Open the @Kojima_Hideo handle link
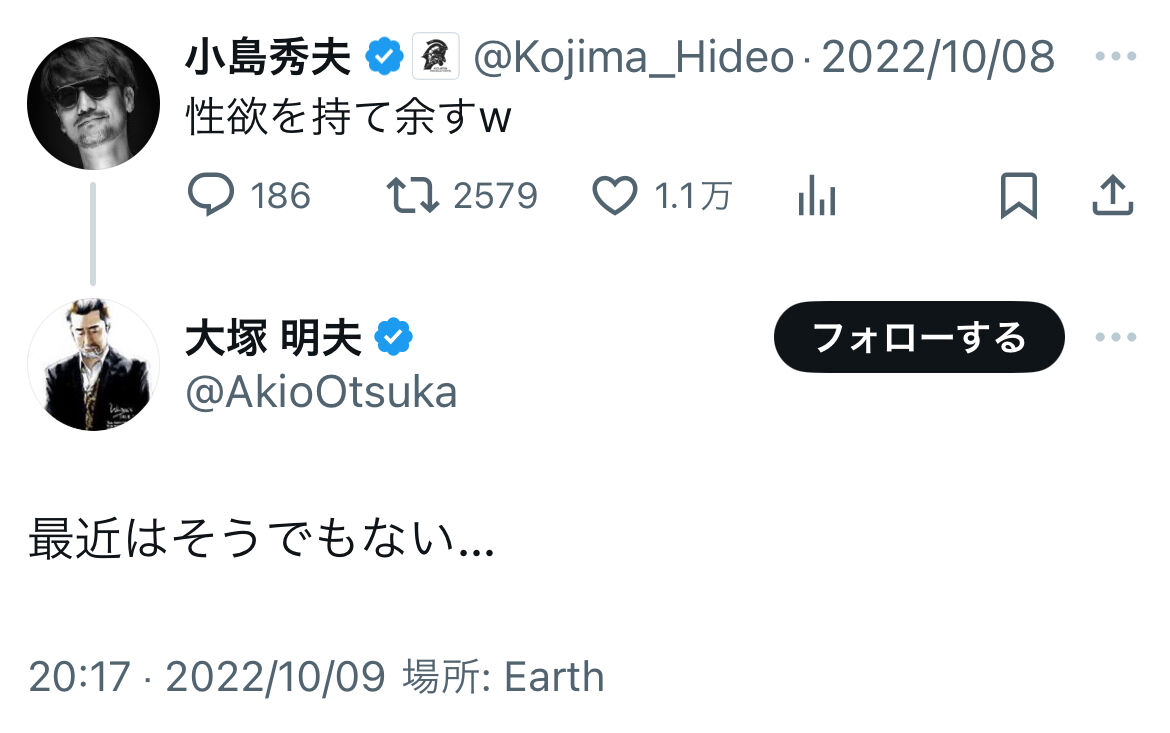1170x733 pixels. (633, 58)
